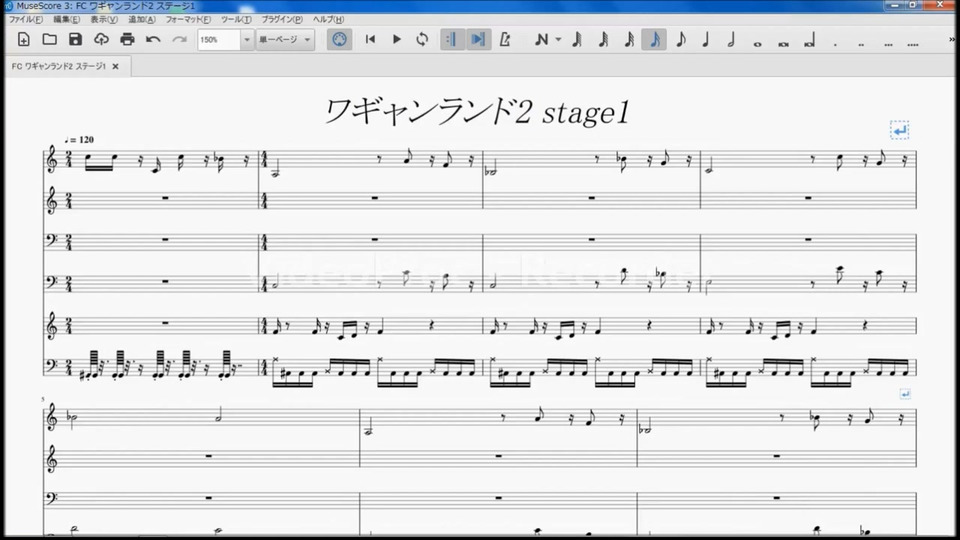Viewport: 960px width, 540px height.
Task: Rewind playback to start
Action: tap(370, 40)
